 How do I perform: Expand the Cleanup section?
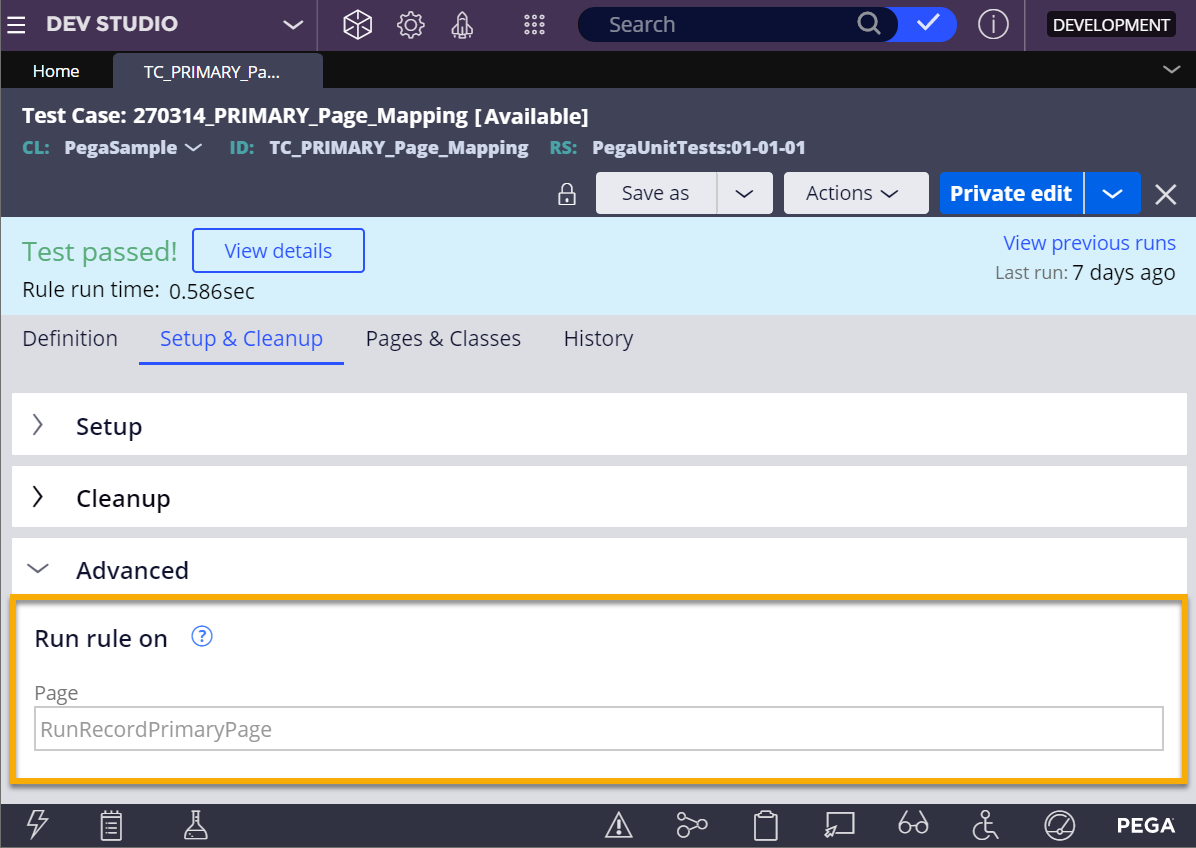pos(38,498)
